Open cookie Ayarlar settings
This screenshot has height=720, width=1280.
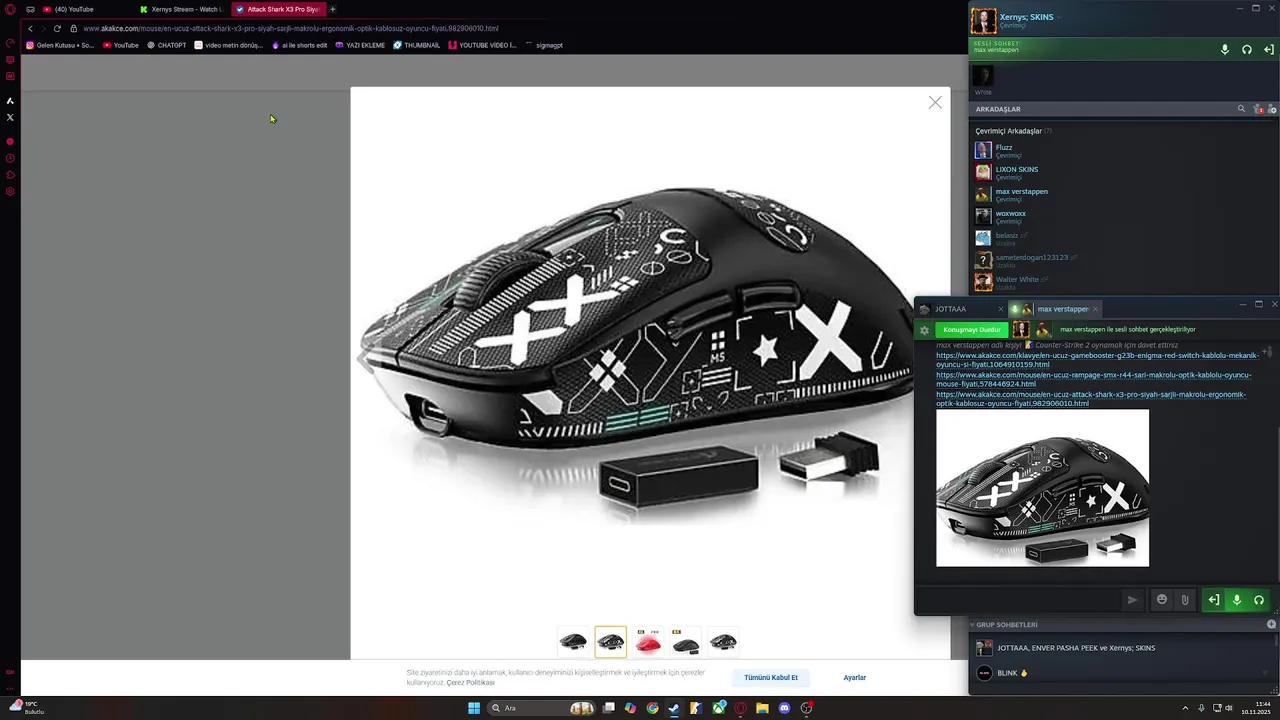[x=855, y=677]
